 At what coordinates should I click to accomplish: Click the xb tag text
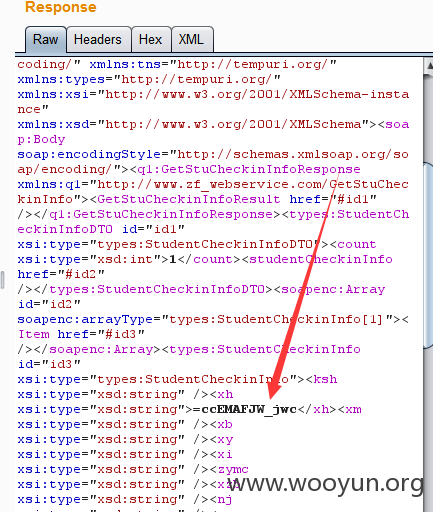(225, 424)
